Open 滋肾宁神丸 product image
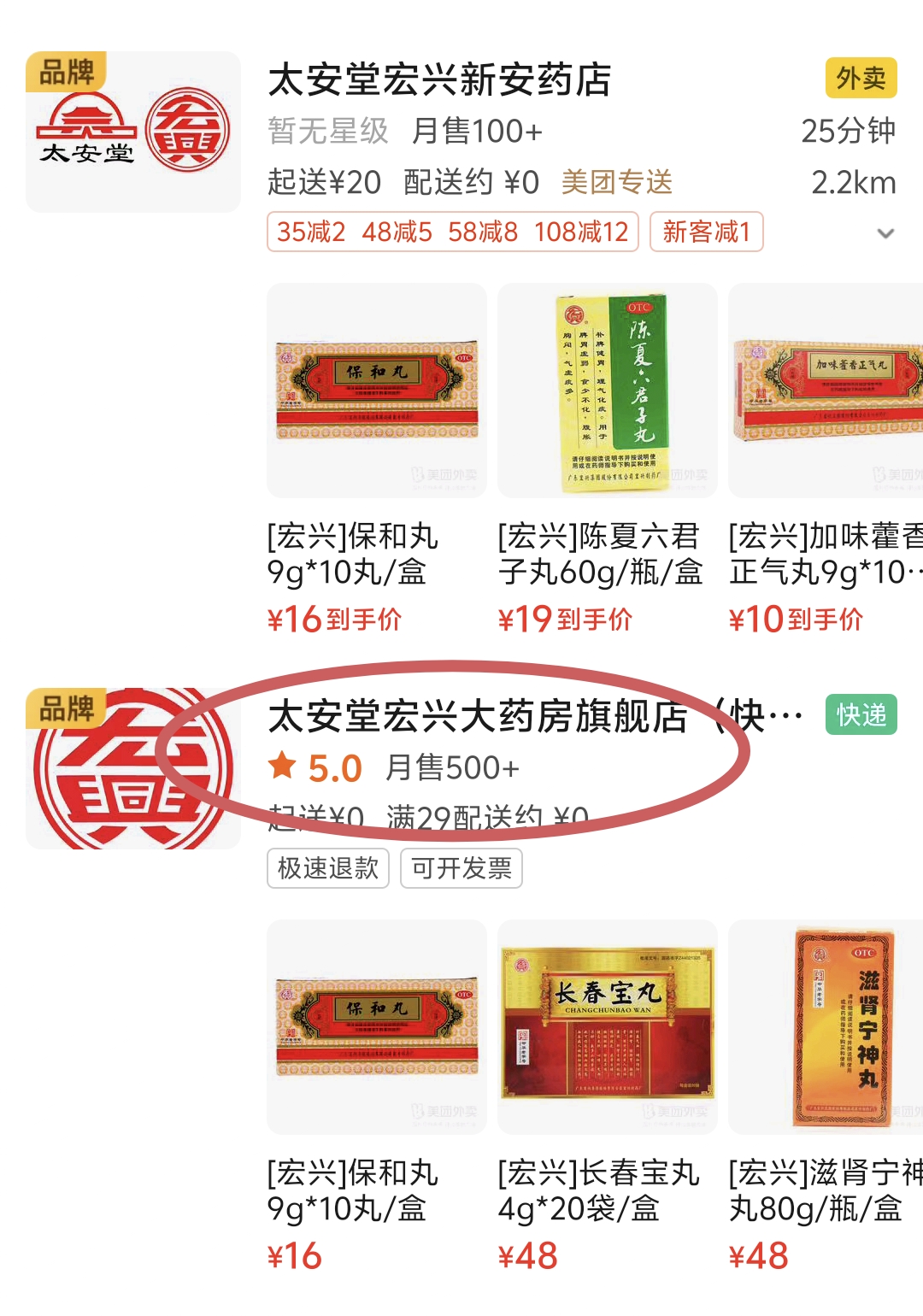 (x=826, y=1027)
